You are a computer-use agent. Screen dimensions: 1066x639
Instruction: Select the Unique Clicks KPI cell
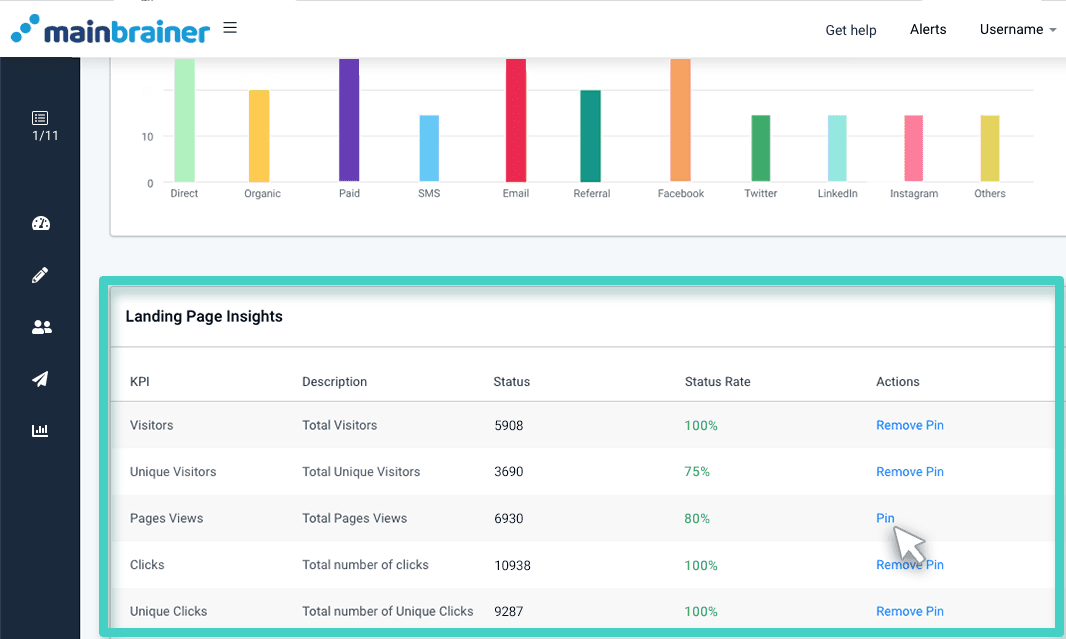click(169, 611)
